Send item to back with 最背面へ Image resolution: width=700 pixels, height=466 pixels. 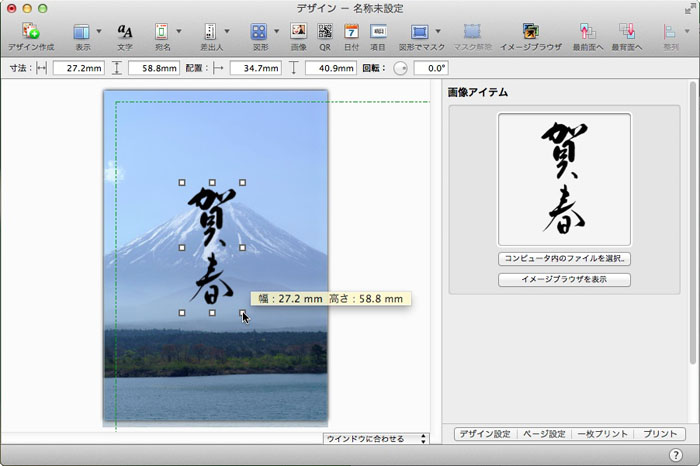(x=628, y=32)
